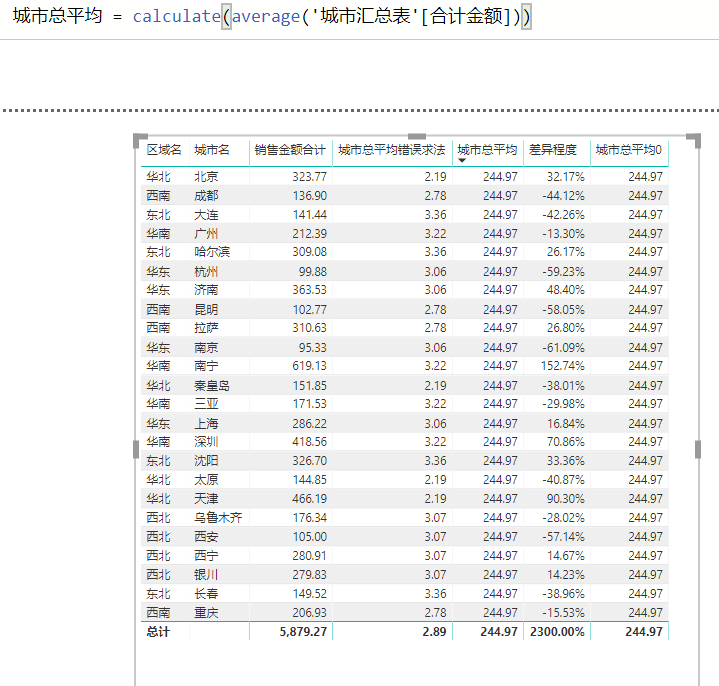
Task: Select the 拉萨 city cell
Action: (206, 328)
